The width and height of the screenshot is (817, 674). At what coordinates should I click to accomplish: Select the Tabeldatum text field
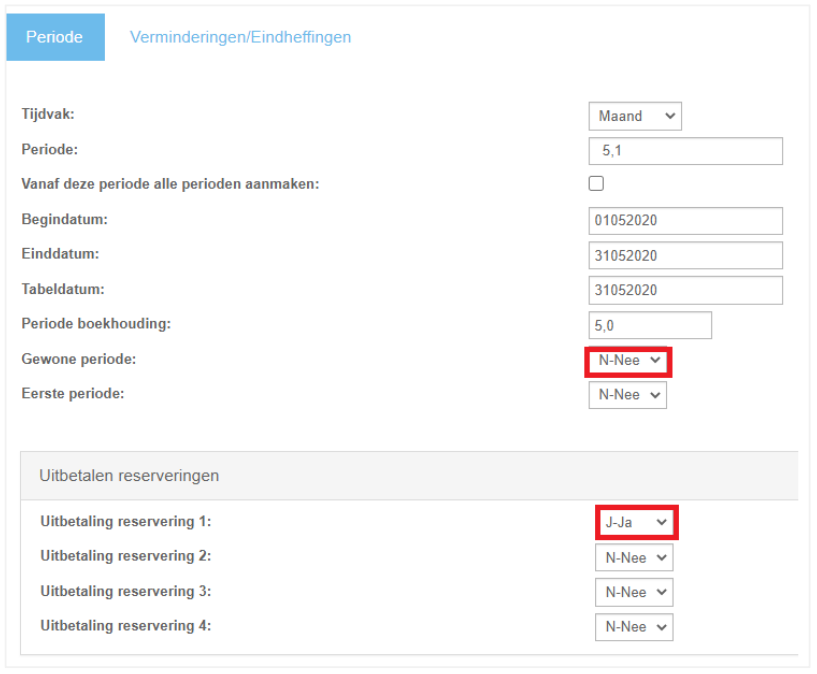(686, 290)
